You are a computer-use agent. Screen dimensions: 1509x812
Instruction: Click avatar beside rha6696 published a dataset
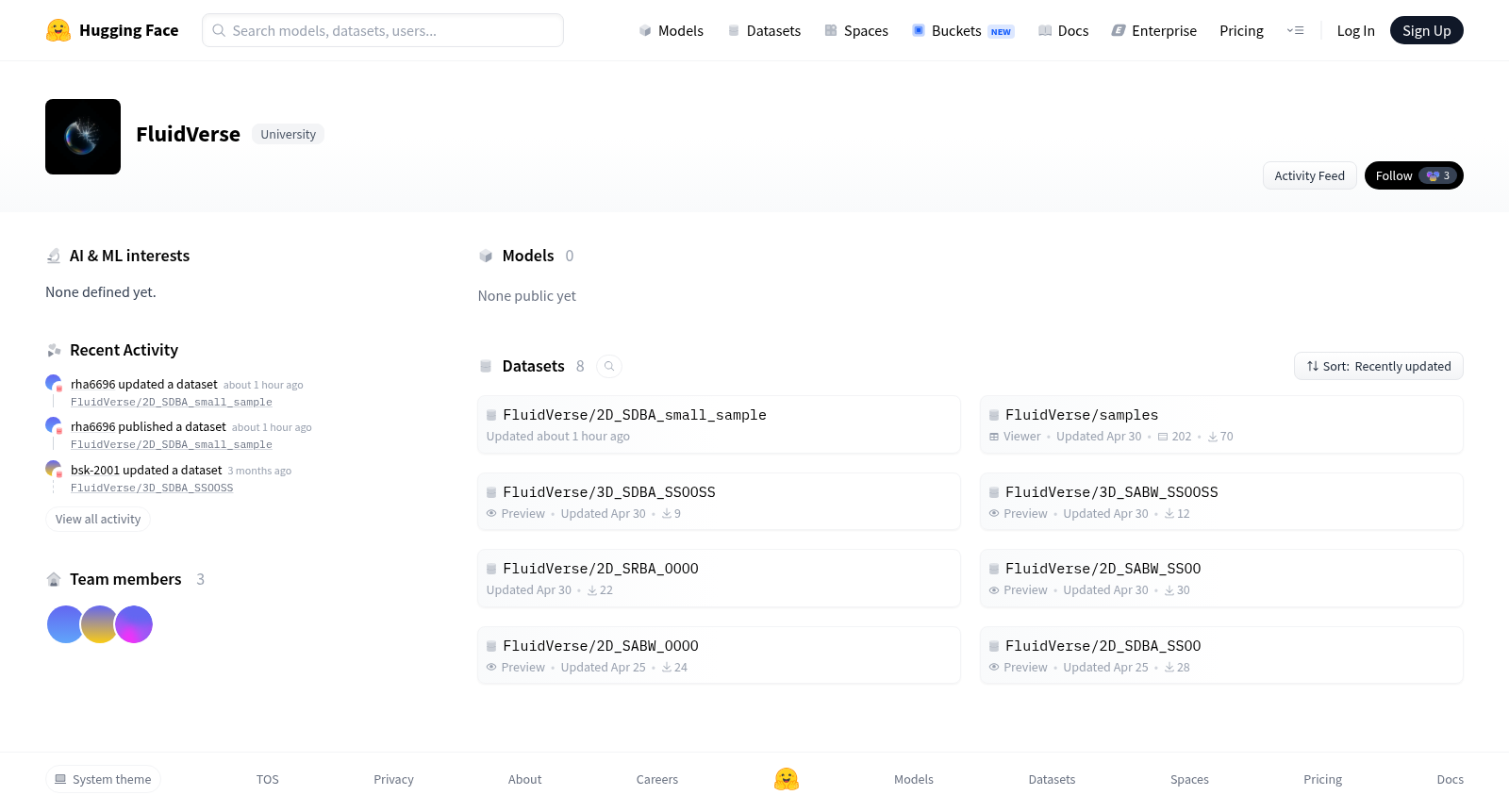[x=54, y=425]
